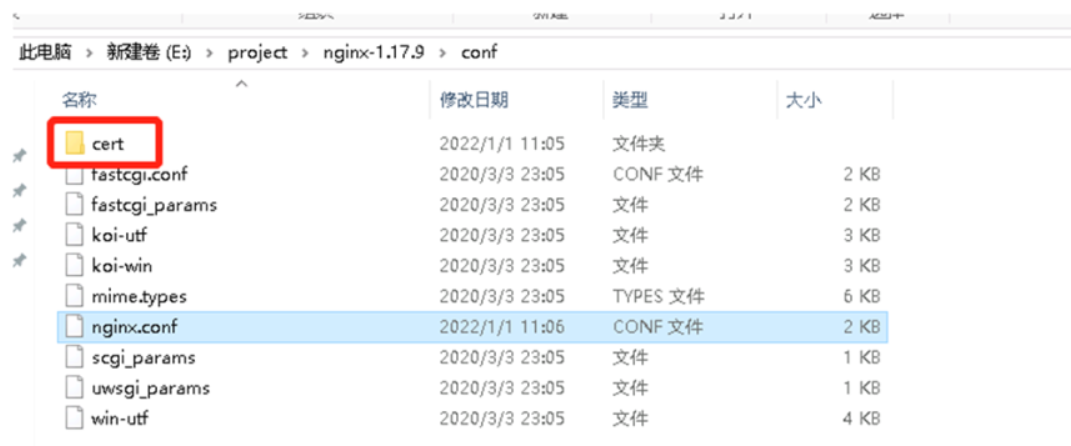Image resolution: width=1071 pixels, height=446 pixels.
Task: Click CONF 文件 type in nginx.conf row
Action: [657, 327]
